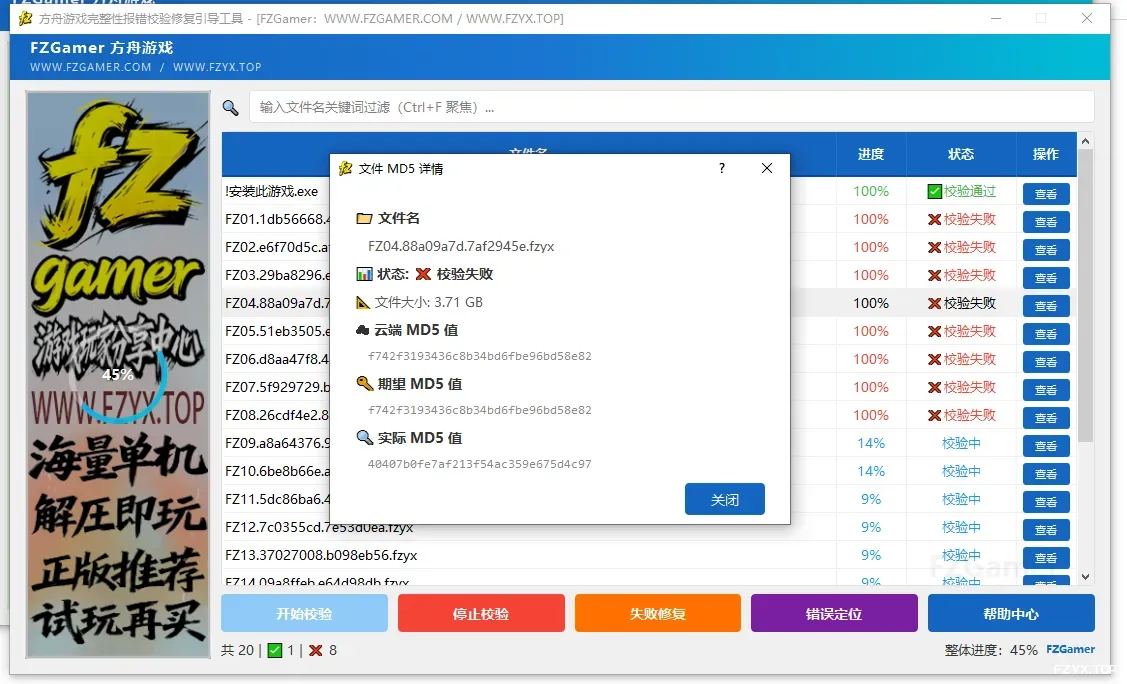Click the chart icon next to 状态
Image resolution: width=1127 pixels, height=684 pixels.
(x=364, y=274)
